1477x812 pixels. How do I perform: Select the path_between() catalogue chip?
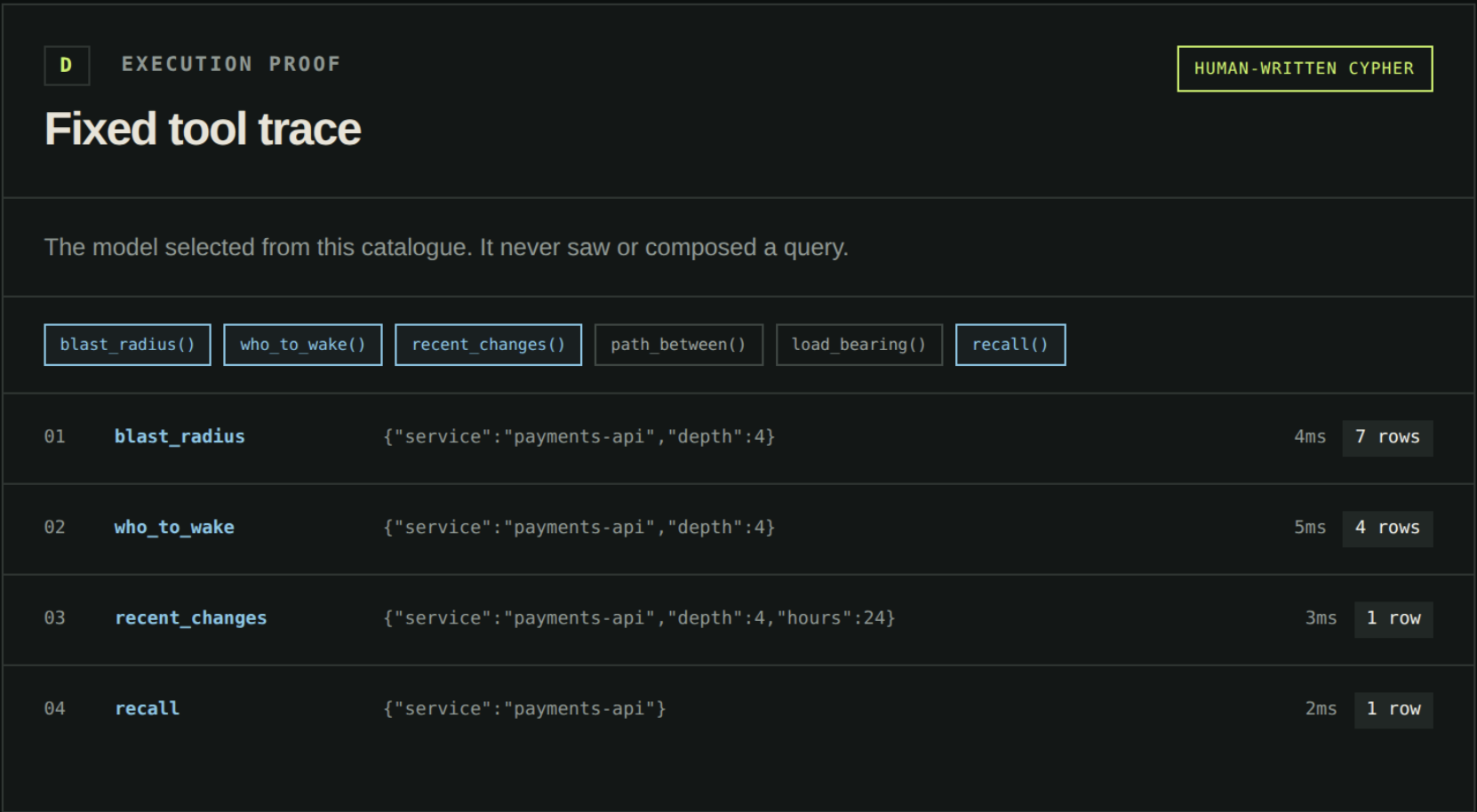(x=679, y=345)
